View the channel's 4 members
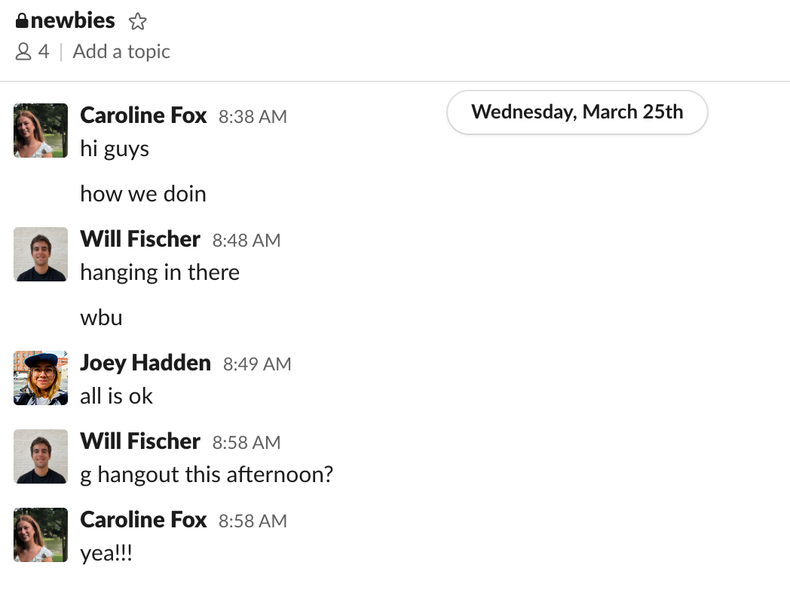The height and width of the screenshot is (593, 790). click(32, 52)
